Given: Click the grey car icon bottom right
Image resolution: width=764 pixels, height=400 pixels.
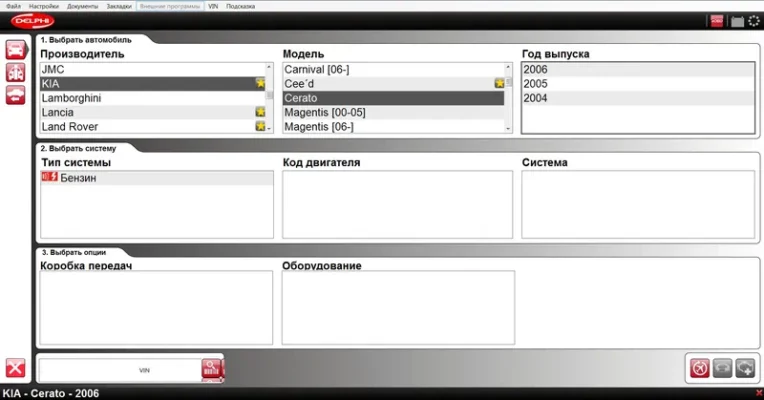Looking at the screenshot, I should click(x=723, y=368).
